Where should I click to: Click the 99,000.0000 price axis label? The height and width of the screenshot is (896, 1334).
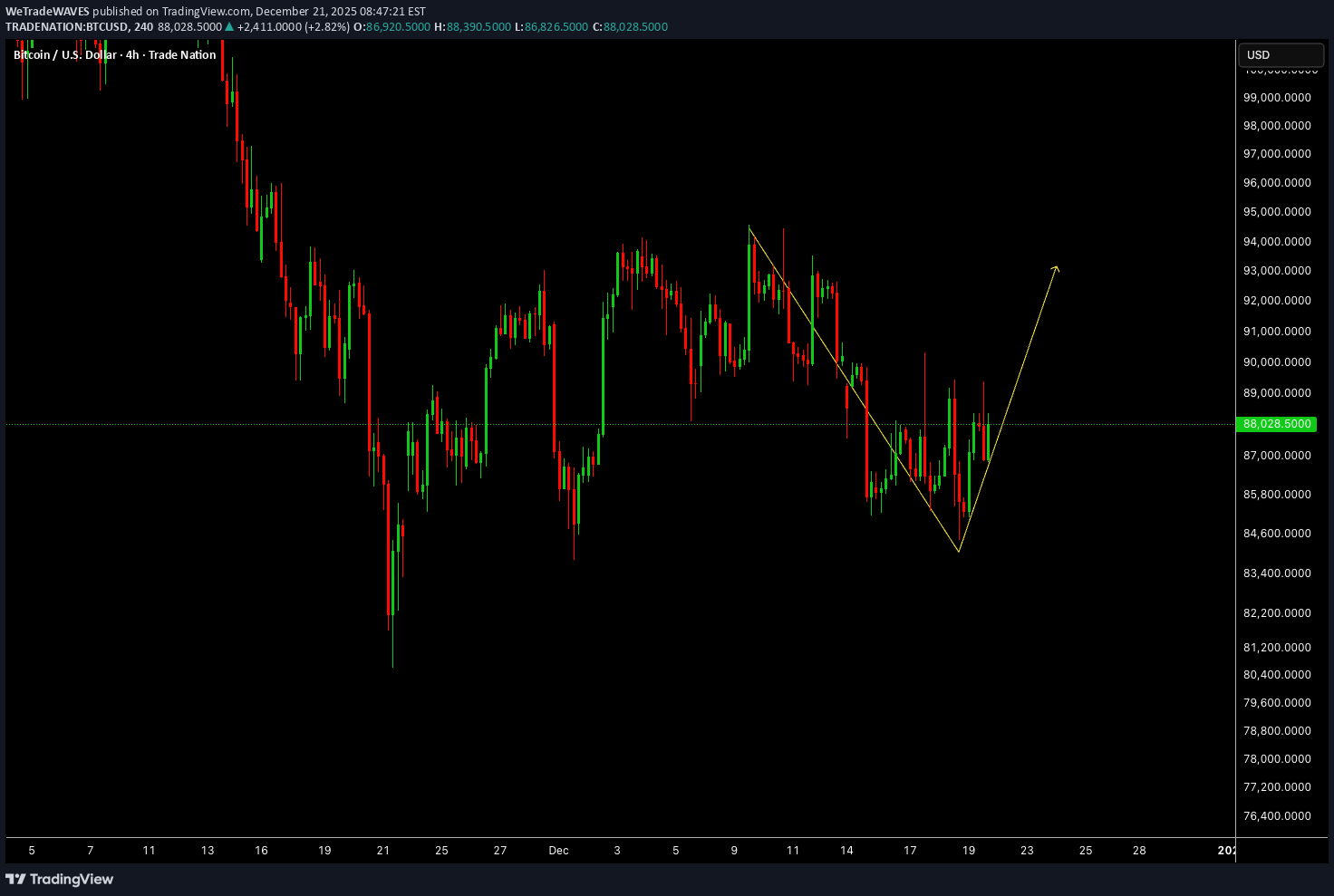[1277, 98]
